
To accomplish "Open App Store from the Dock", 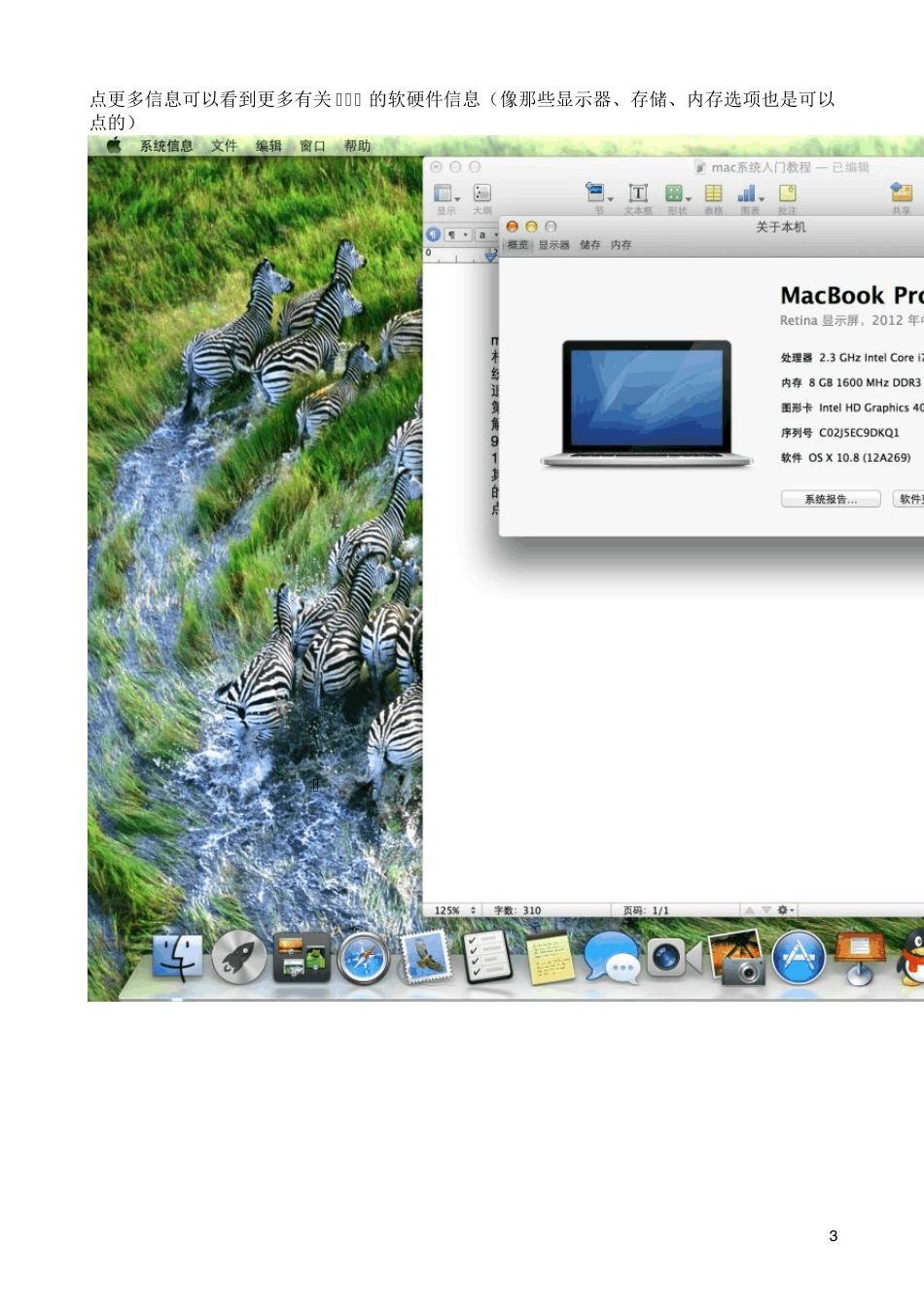I will point(799,958).
